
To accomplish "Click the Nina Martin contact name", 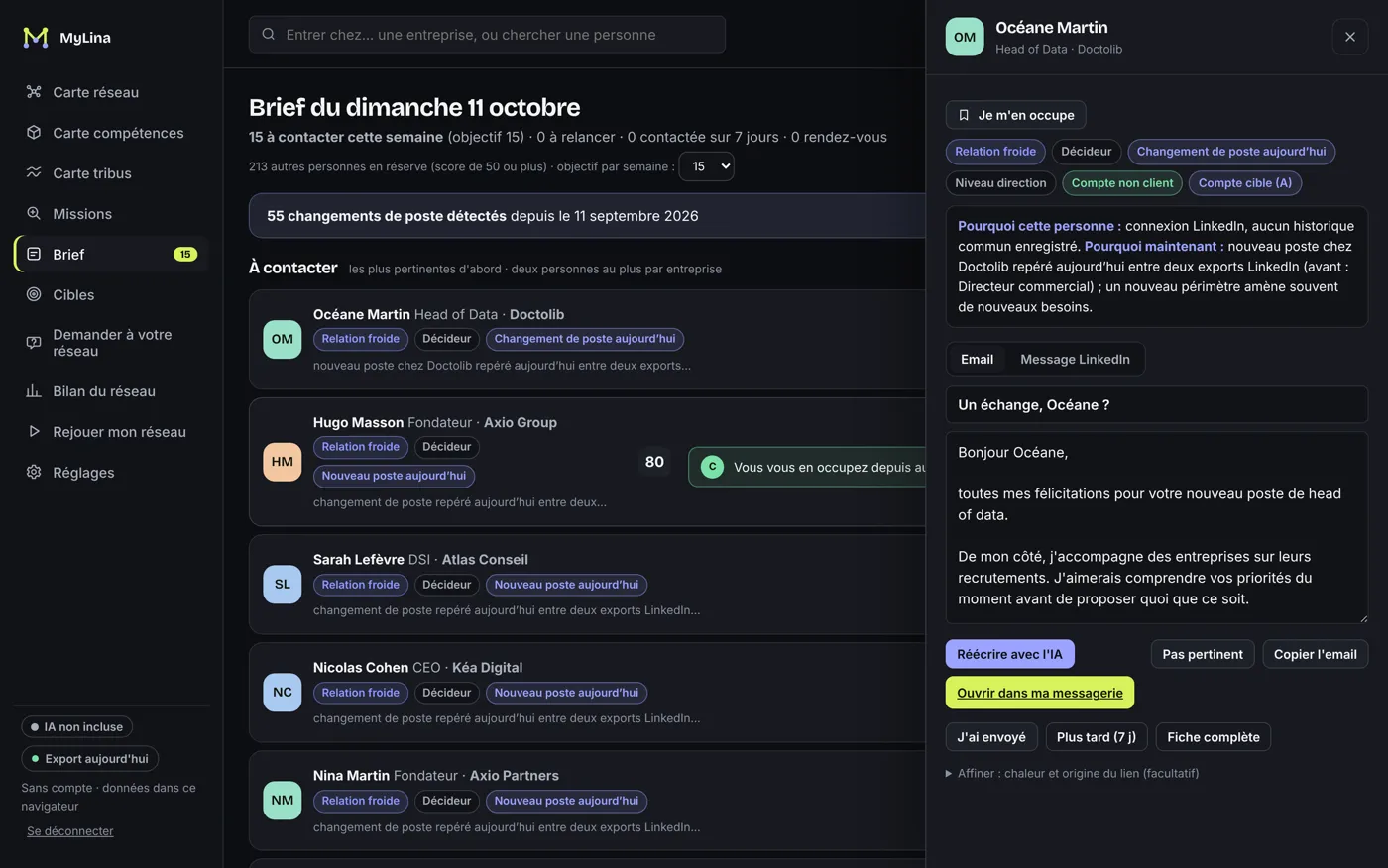I will coord(352,776).
